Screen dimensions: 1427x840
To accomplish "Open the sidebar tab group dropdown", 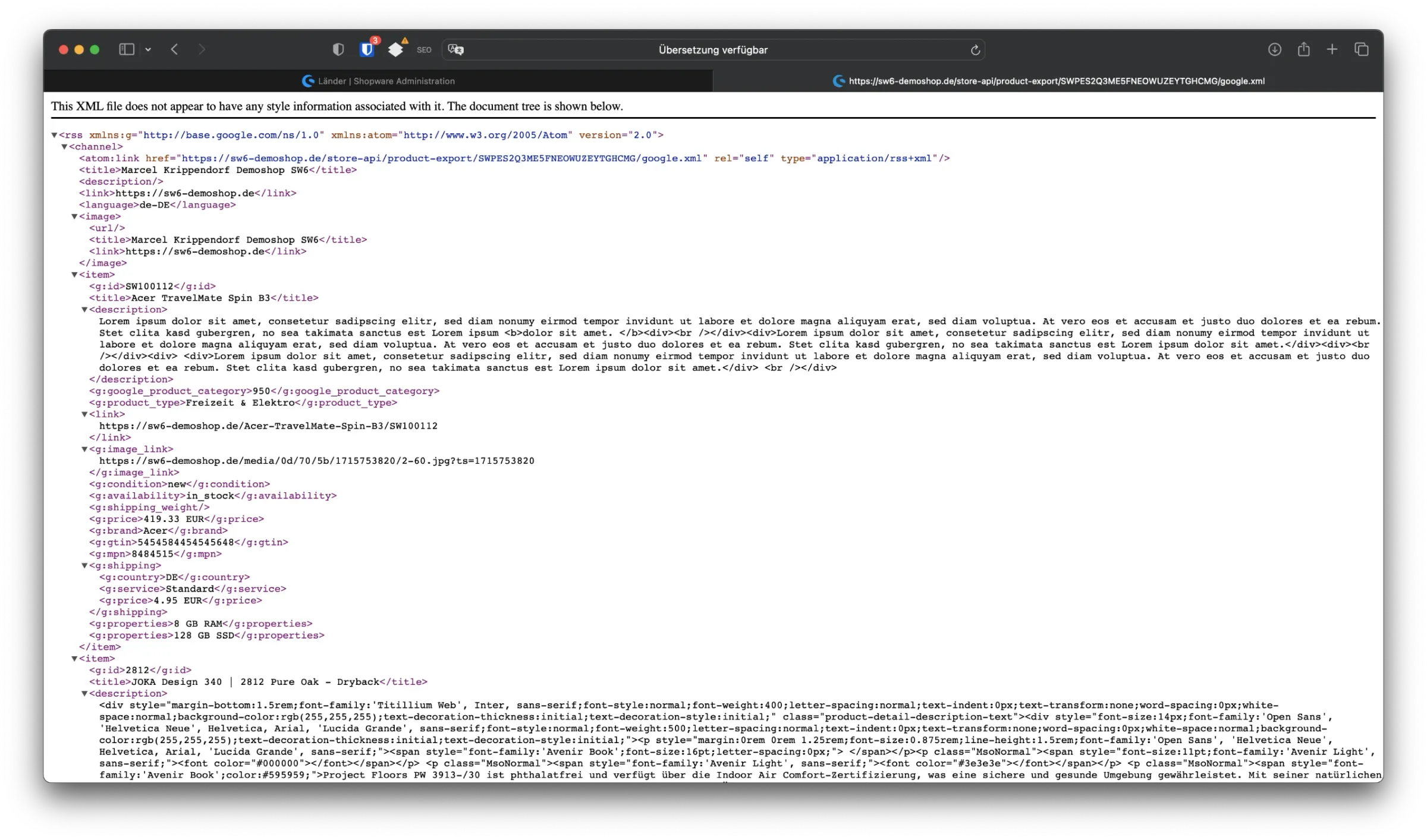I will (148, 50).
